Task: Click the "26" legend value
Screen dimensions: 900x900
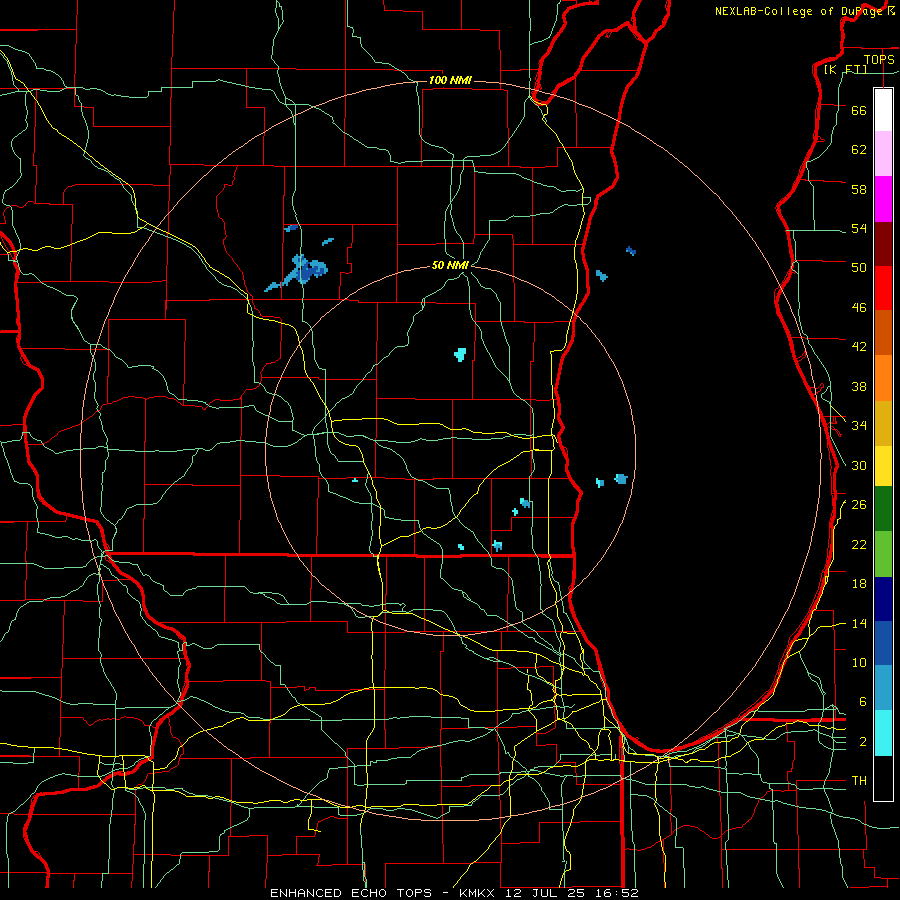Action: 859,505
